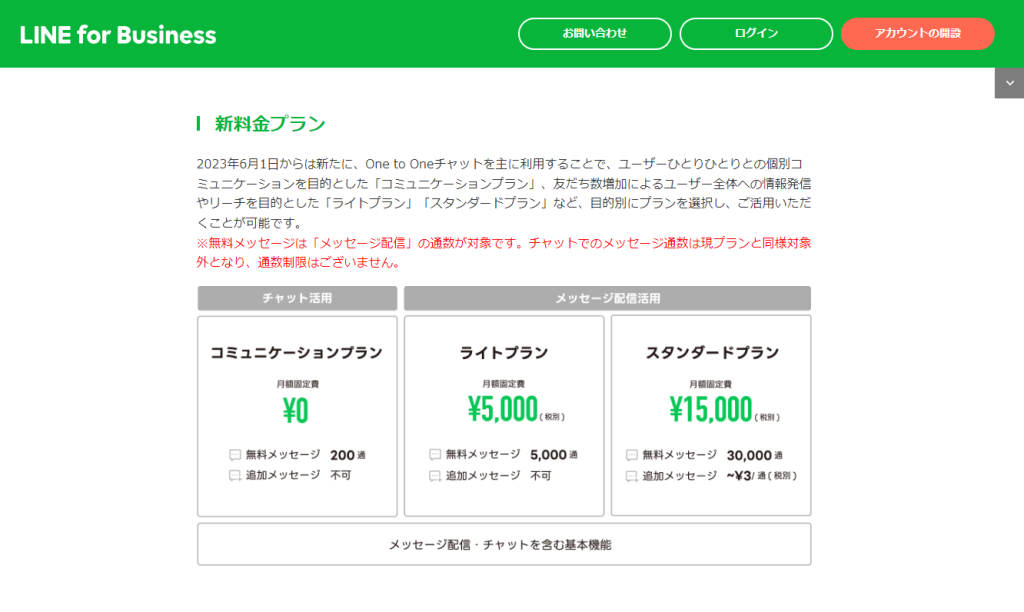This screenshot has width=1024, height=612.
Task: Click the ¥5,000 monthly price
Action: point(502,410)
